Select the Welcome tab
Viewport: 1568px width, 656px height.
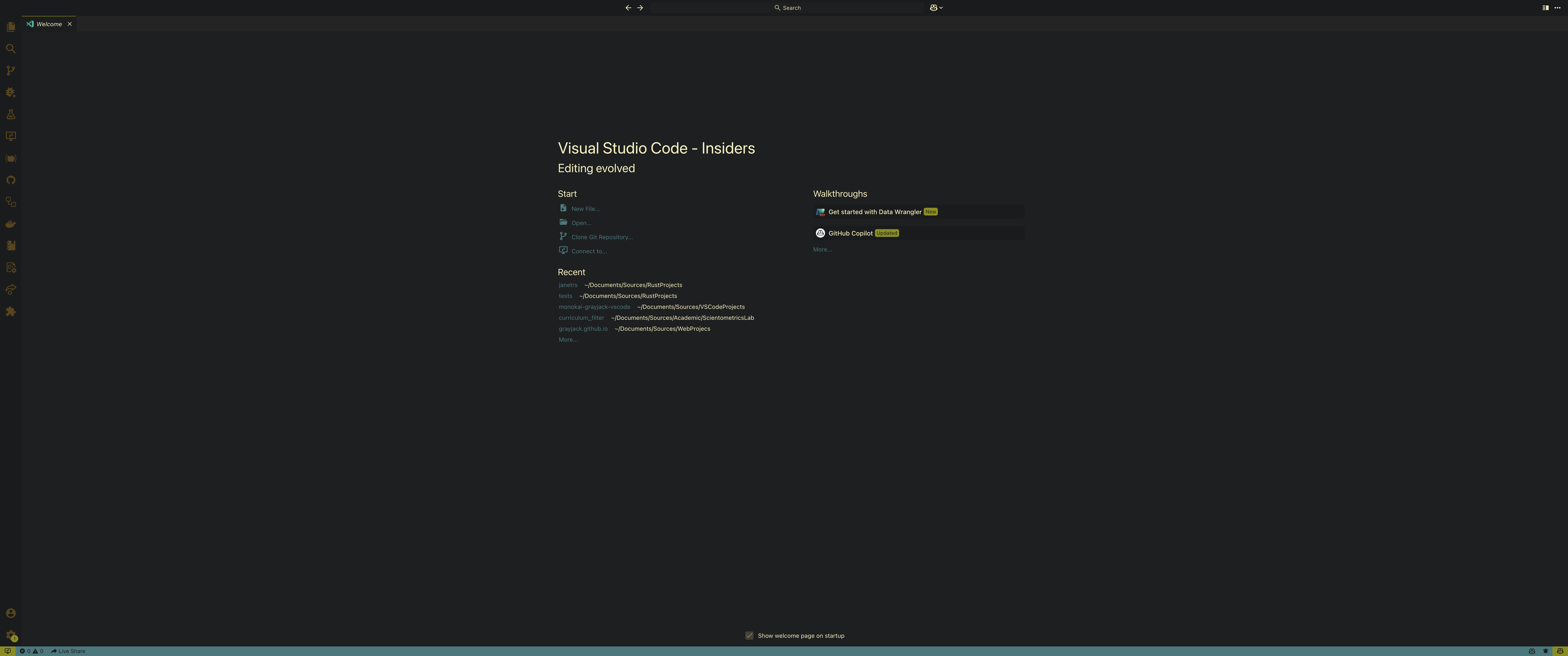(x=49, y=24)
